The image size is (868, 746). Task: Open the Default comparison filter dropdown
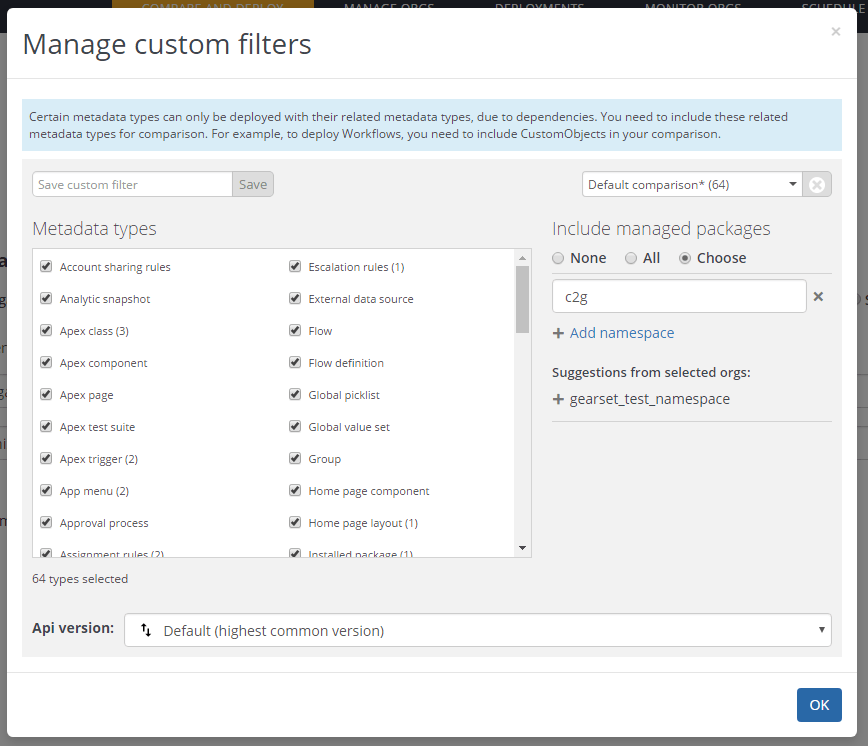pyautogui.click(x=692, y=185)
